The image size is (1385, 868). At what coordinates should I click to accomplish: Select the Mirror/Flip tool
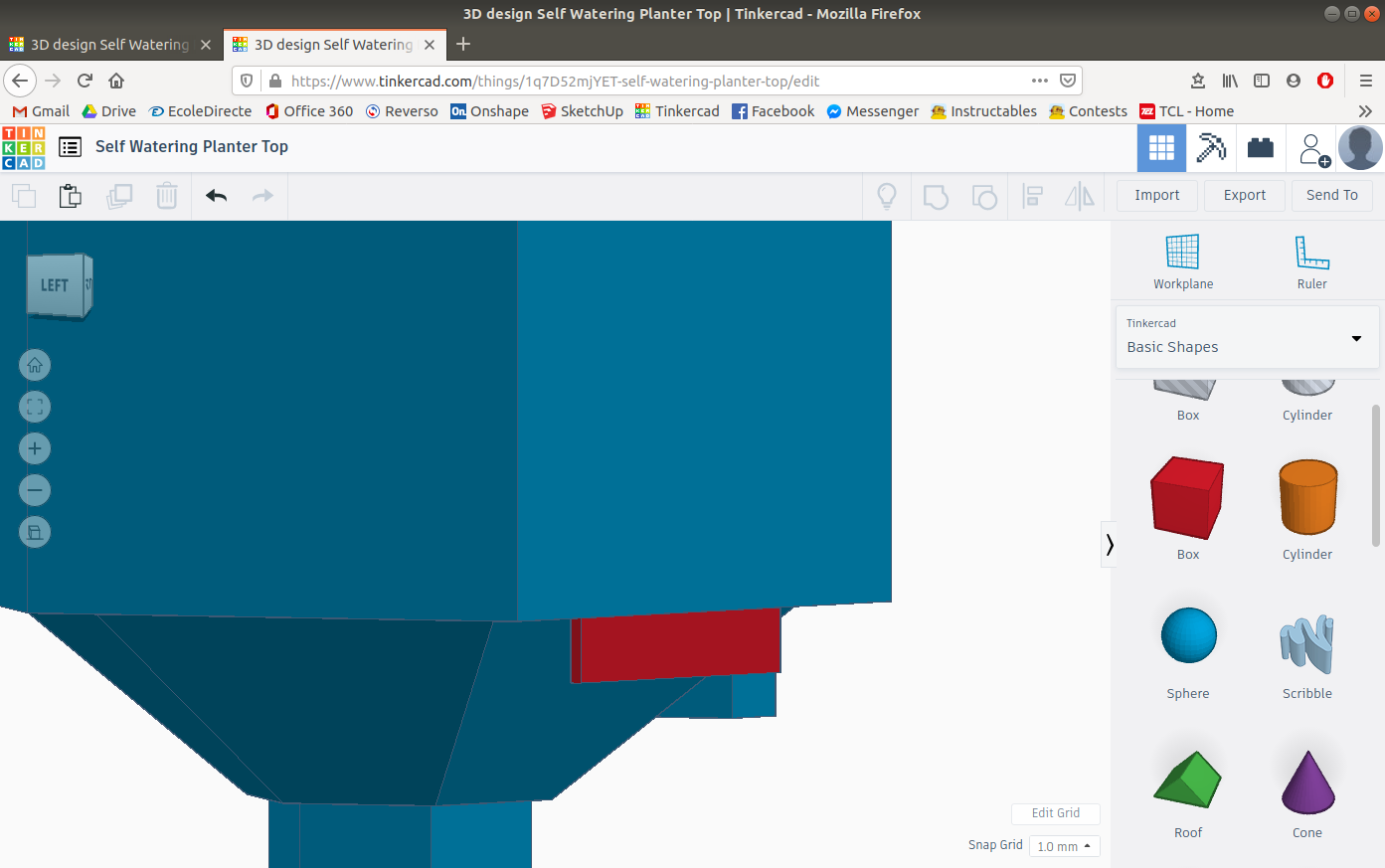tap(1080, 196)
